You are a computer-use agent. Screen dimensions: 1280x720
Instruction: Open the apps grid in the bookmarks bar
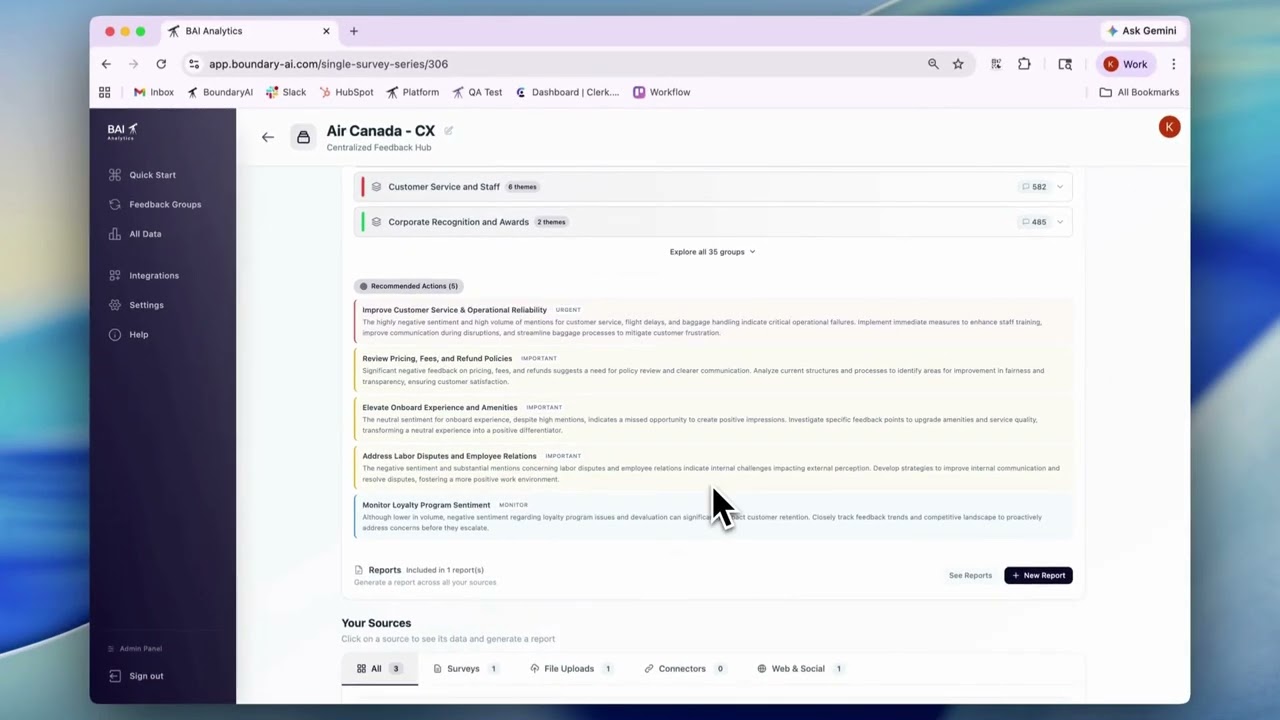[105, 92]
